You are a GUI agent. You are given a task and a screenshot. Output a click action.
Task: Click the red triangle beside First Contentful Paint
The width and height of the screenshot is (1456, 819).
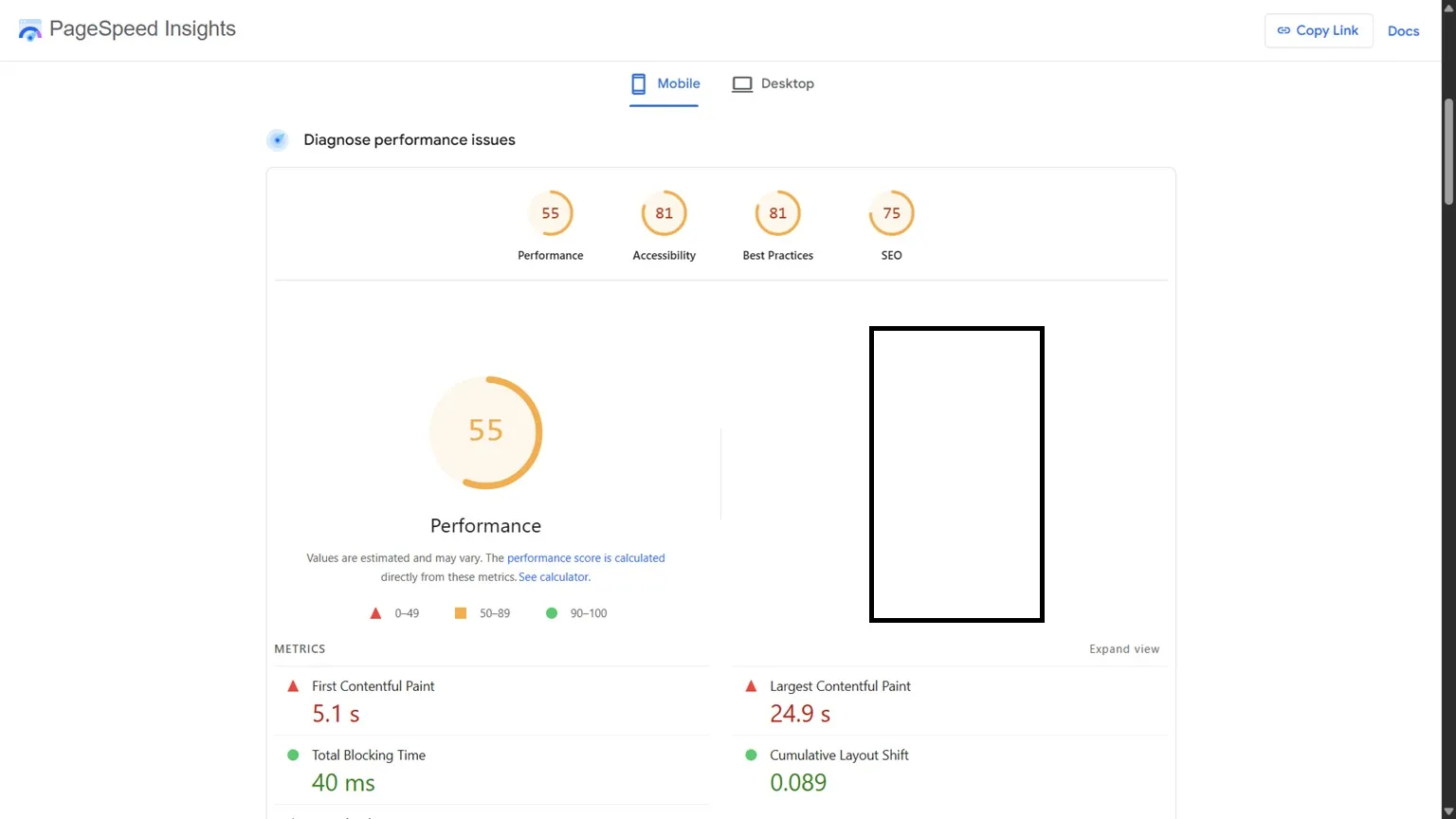[293, 686]
